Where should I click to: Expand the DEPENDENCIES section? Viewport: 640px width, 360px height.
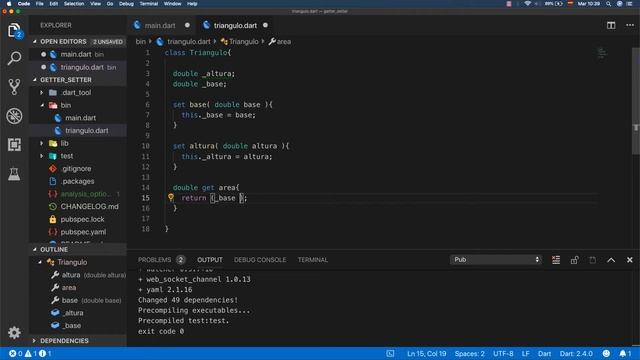click(78, 340)
